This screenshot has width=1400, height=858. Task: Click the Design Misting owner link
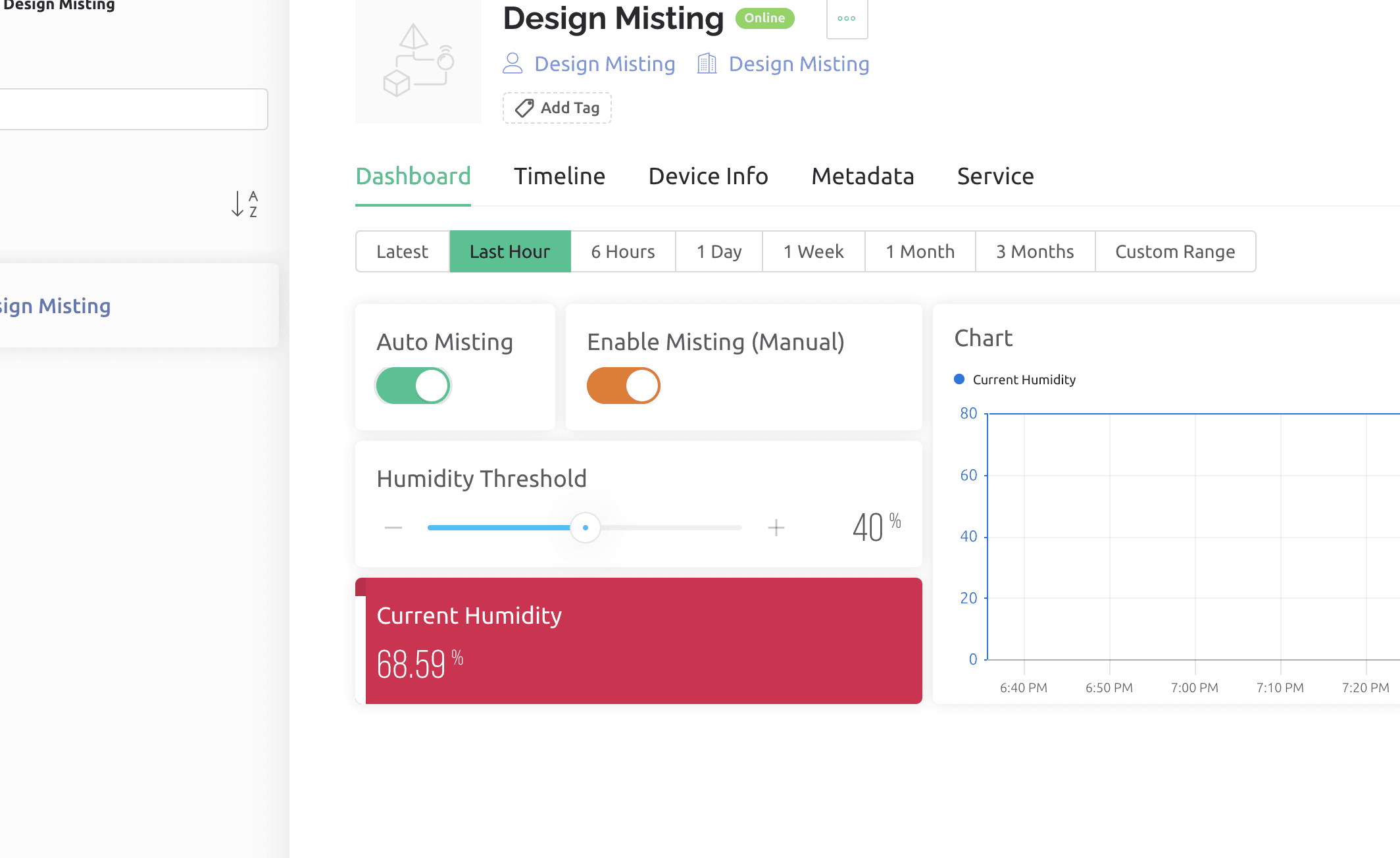click(605, 64)
